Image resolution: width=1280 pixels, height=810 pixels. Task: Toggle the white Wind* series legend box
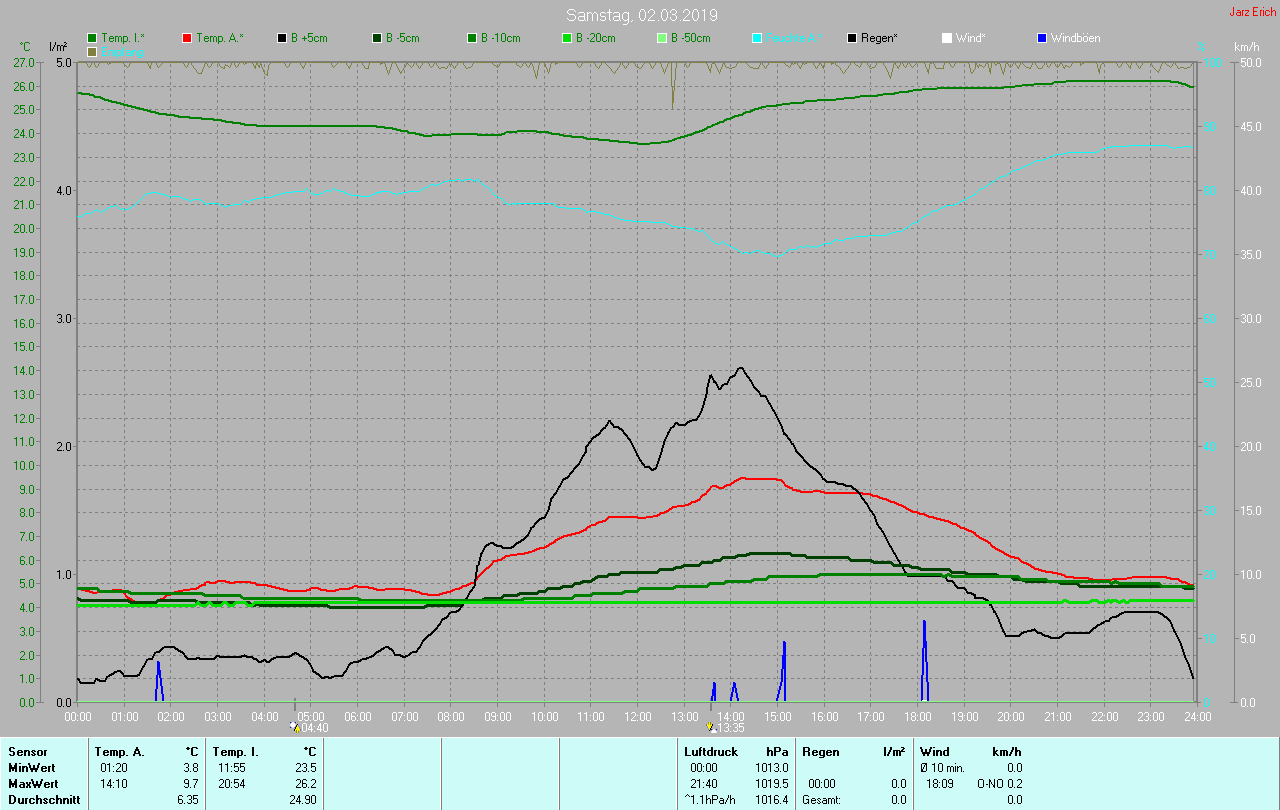click(946, 38)
